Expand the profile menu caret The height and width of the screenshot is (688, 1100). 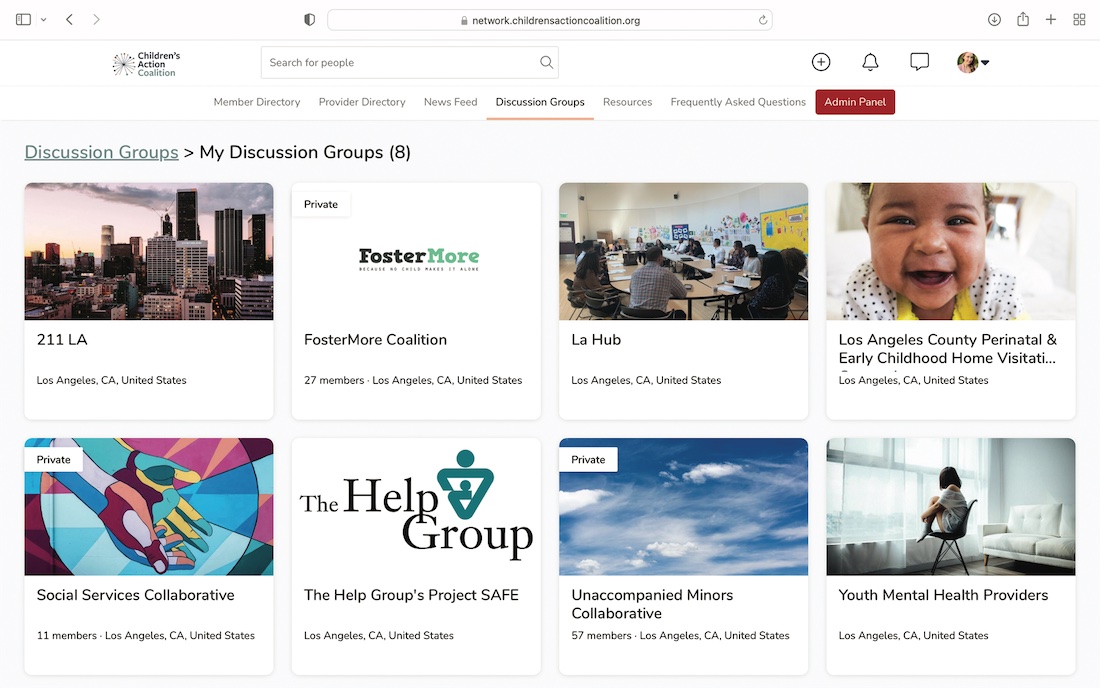985,62
